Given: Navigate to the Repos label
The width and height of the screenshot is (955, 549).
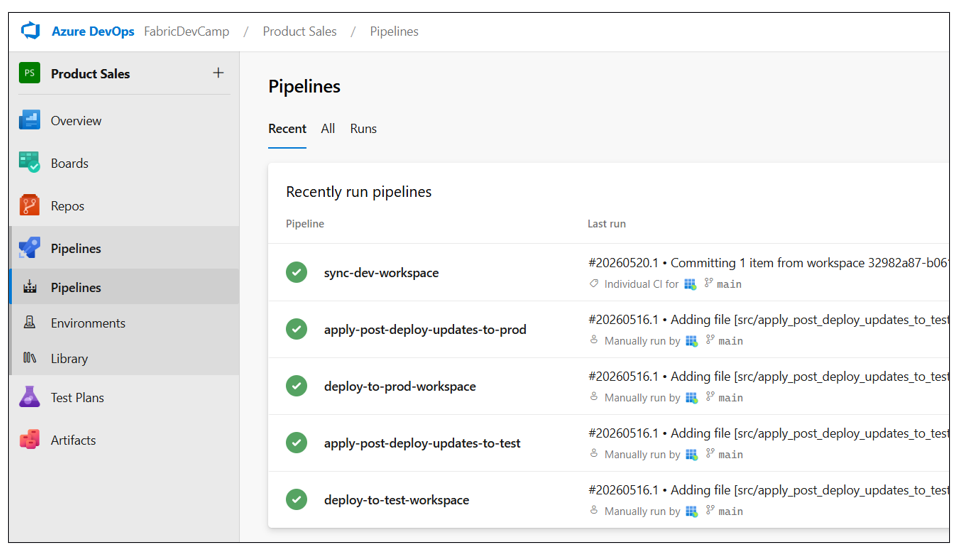Looking at the screenshot, I should pyautogui.click(x=68, y=206).
